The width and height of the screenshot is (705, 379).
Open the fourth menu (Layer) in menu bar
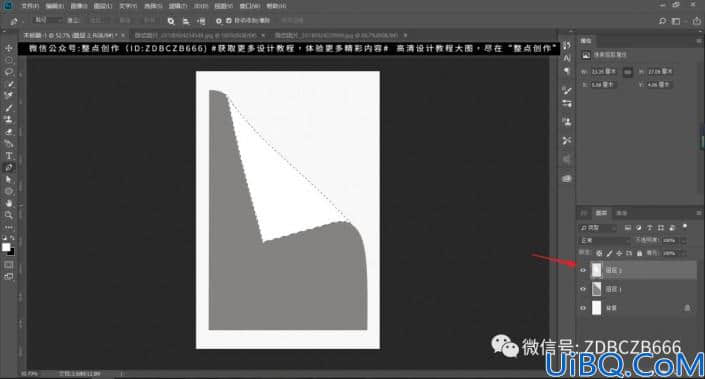tap(103, 6)
